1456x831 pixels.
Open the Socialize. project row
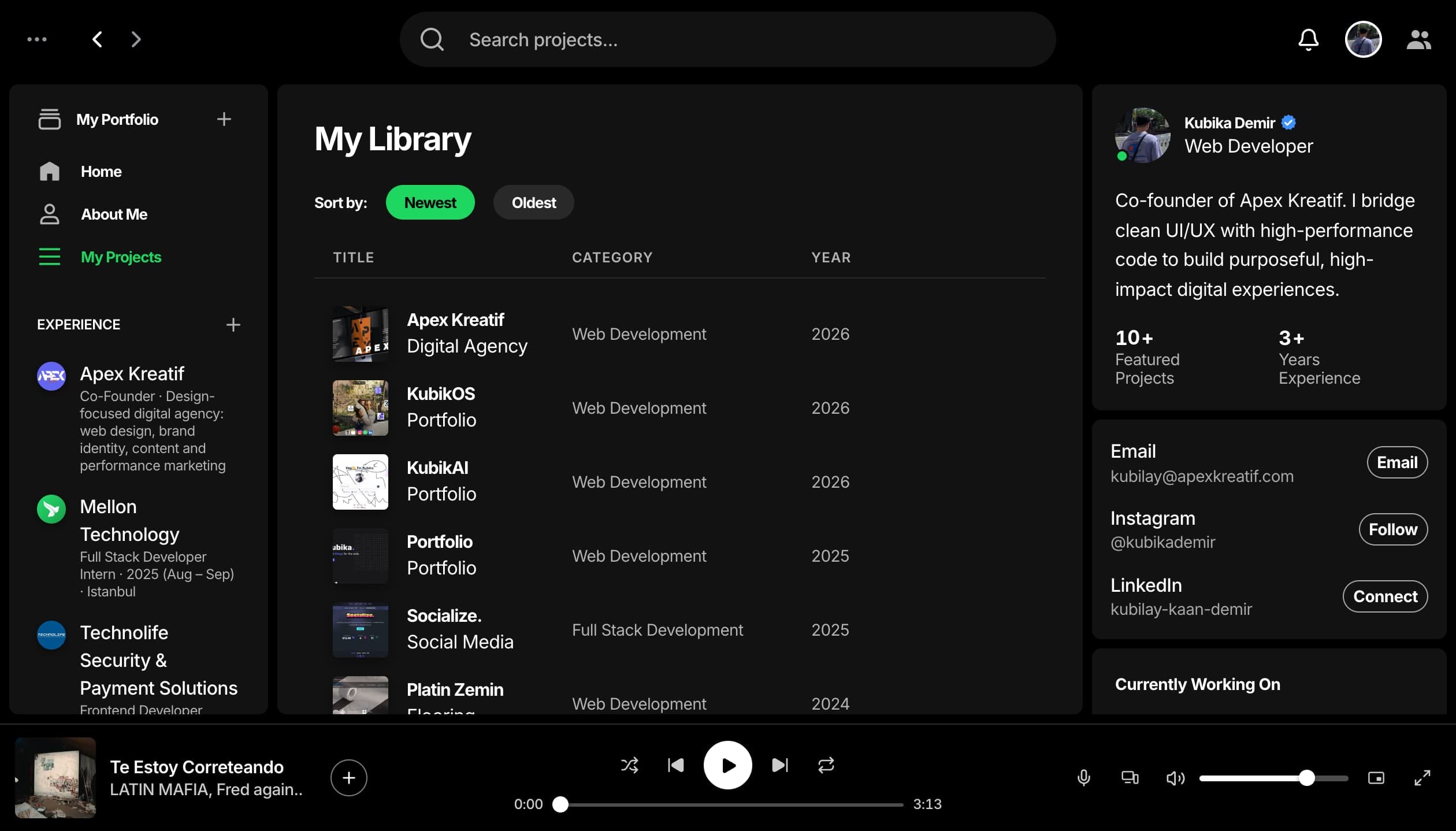[x=679, y=630]
